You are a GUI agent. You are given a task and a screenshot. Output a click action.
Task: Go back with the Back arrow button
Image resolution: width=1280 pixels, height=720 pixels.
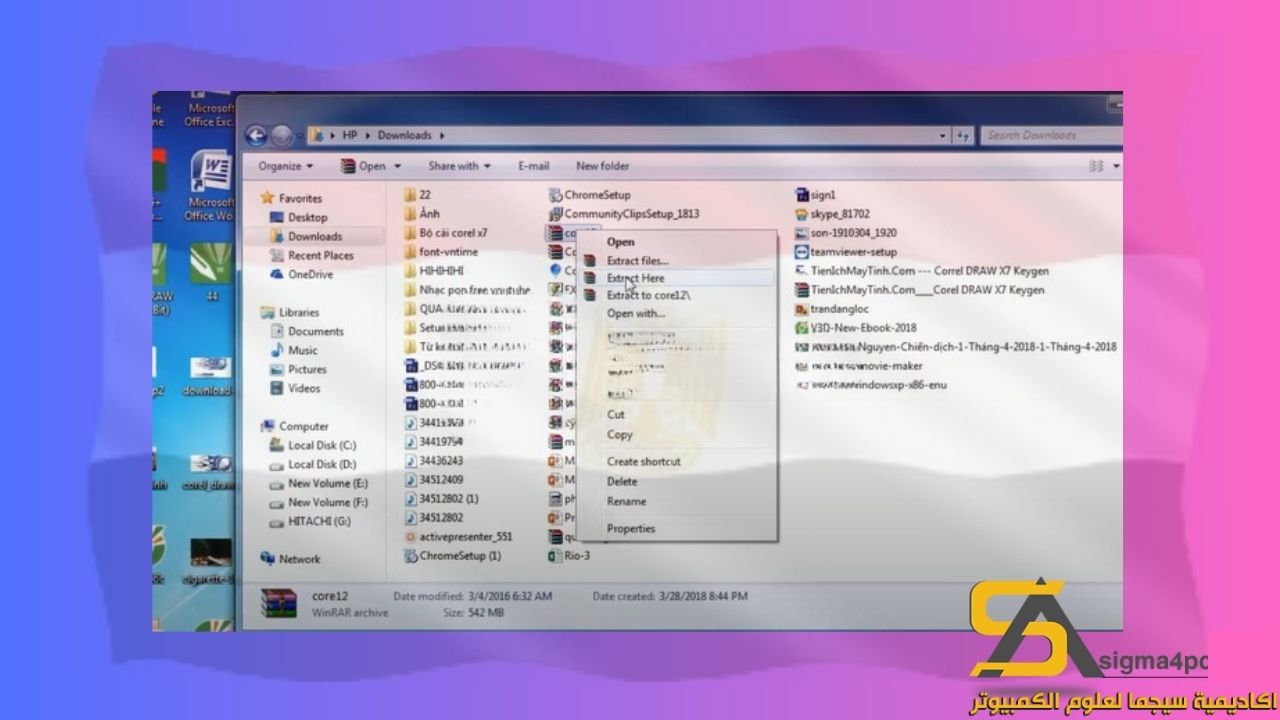[x=256, y=135]
